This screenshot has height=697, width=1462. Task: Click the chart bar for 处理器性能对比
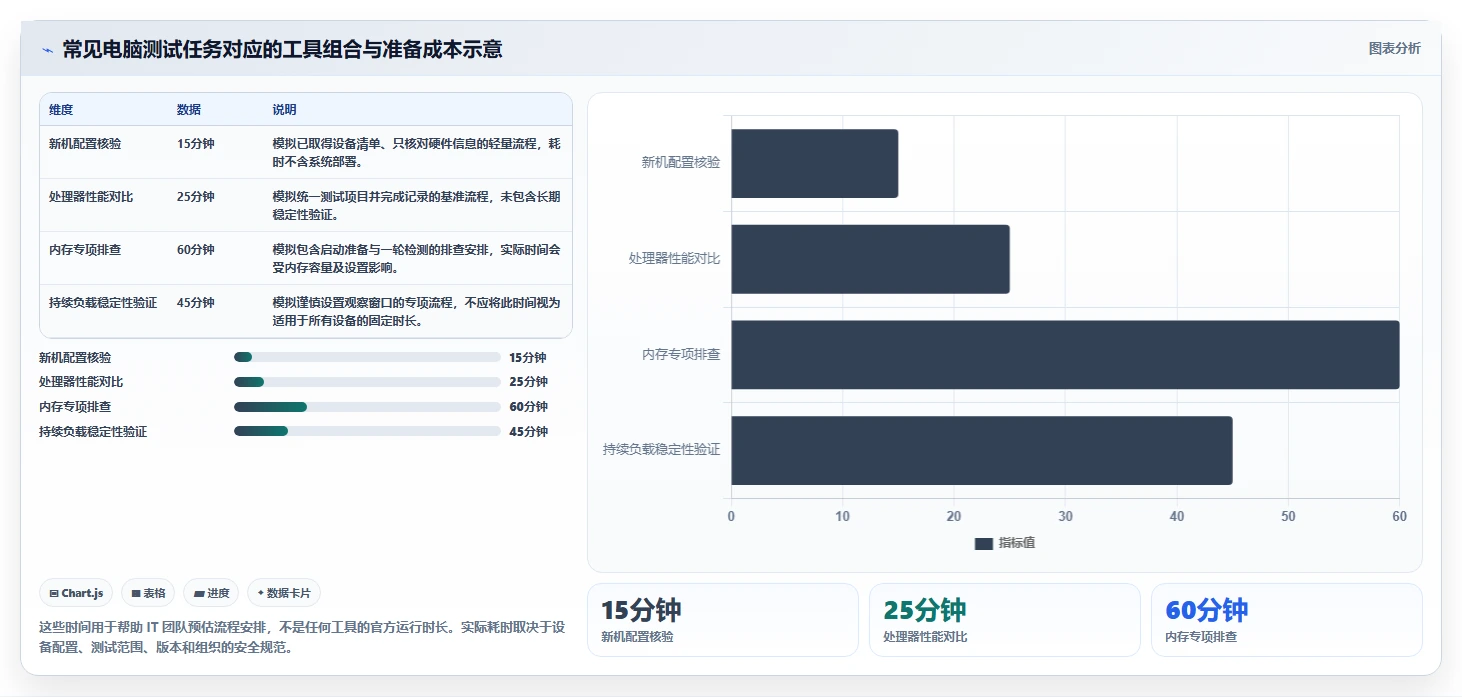(870, 259)
